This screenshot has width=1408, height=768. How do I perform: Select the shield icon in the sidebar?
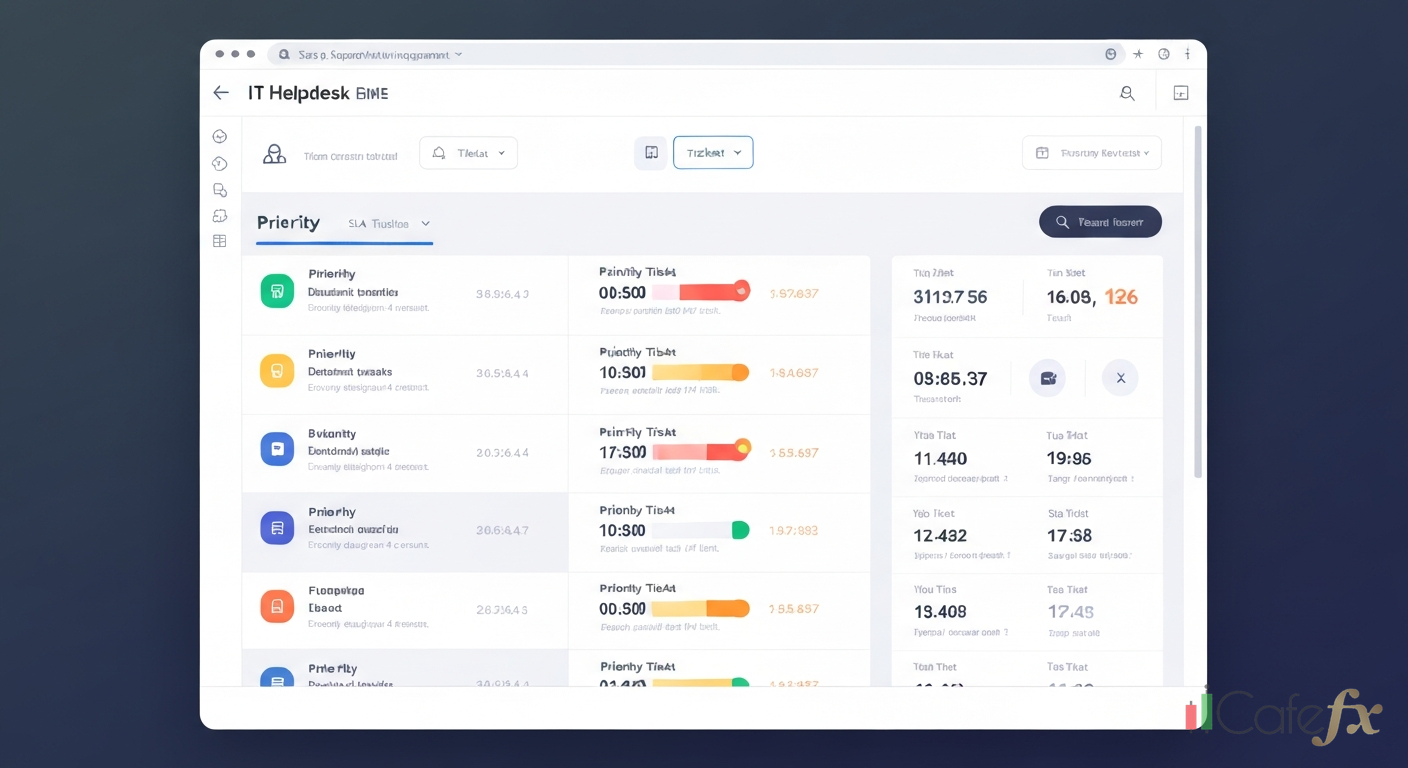coord(220,162)
